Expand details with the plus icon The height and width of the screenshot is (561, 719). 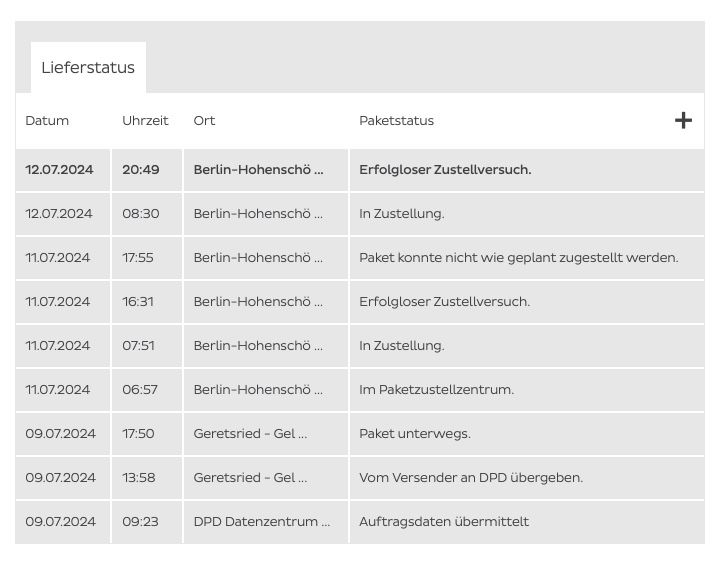pos(683,120)
